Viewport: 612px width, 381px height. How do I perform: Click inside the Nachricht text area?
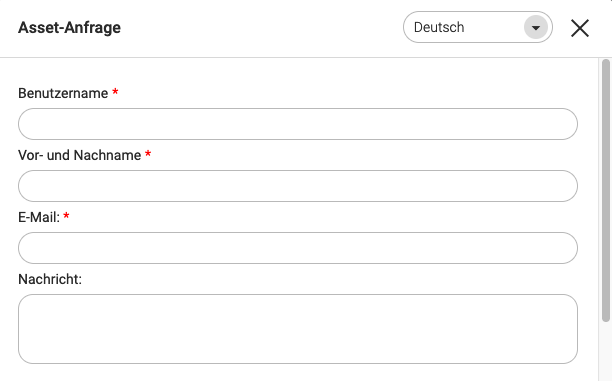coord(298,329)
